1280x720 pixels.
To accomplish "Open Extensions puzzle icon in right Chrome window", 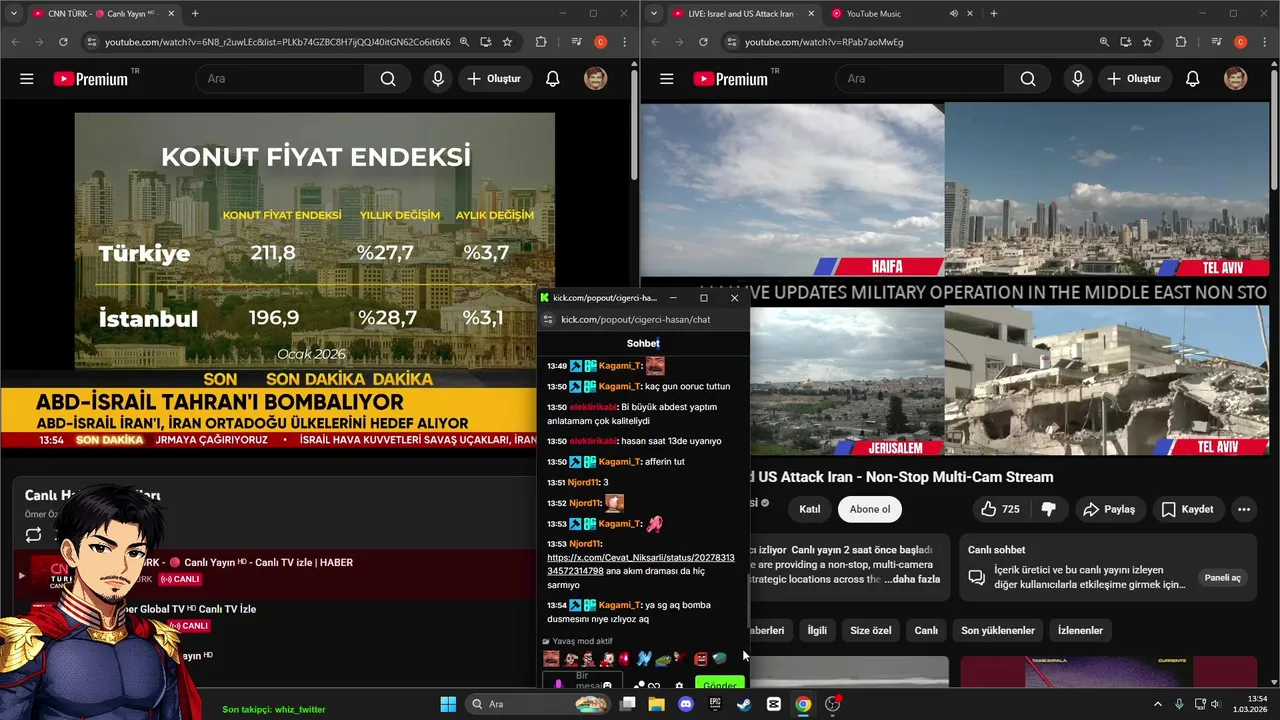I will pyautogui.click(x=1181, y=42).
